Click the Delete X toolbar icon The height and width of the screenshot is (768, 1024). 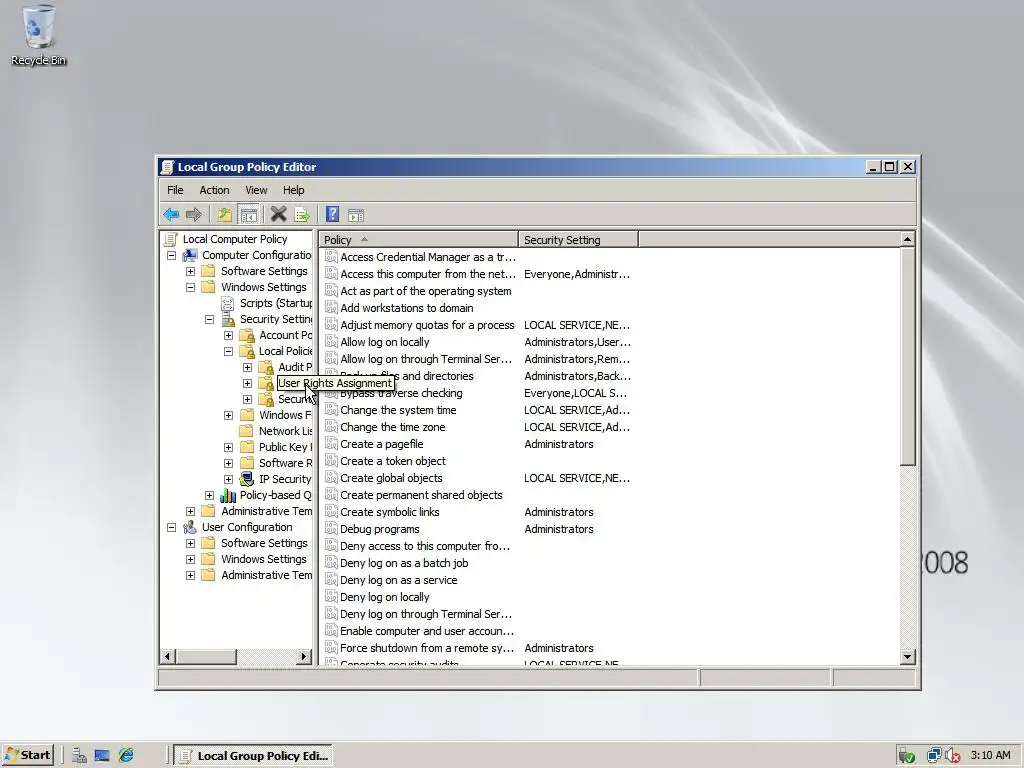pyautogui.click(x=278, y=214)
